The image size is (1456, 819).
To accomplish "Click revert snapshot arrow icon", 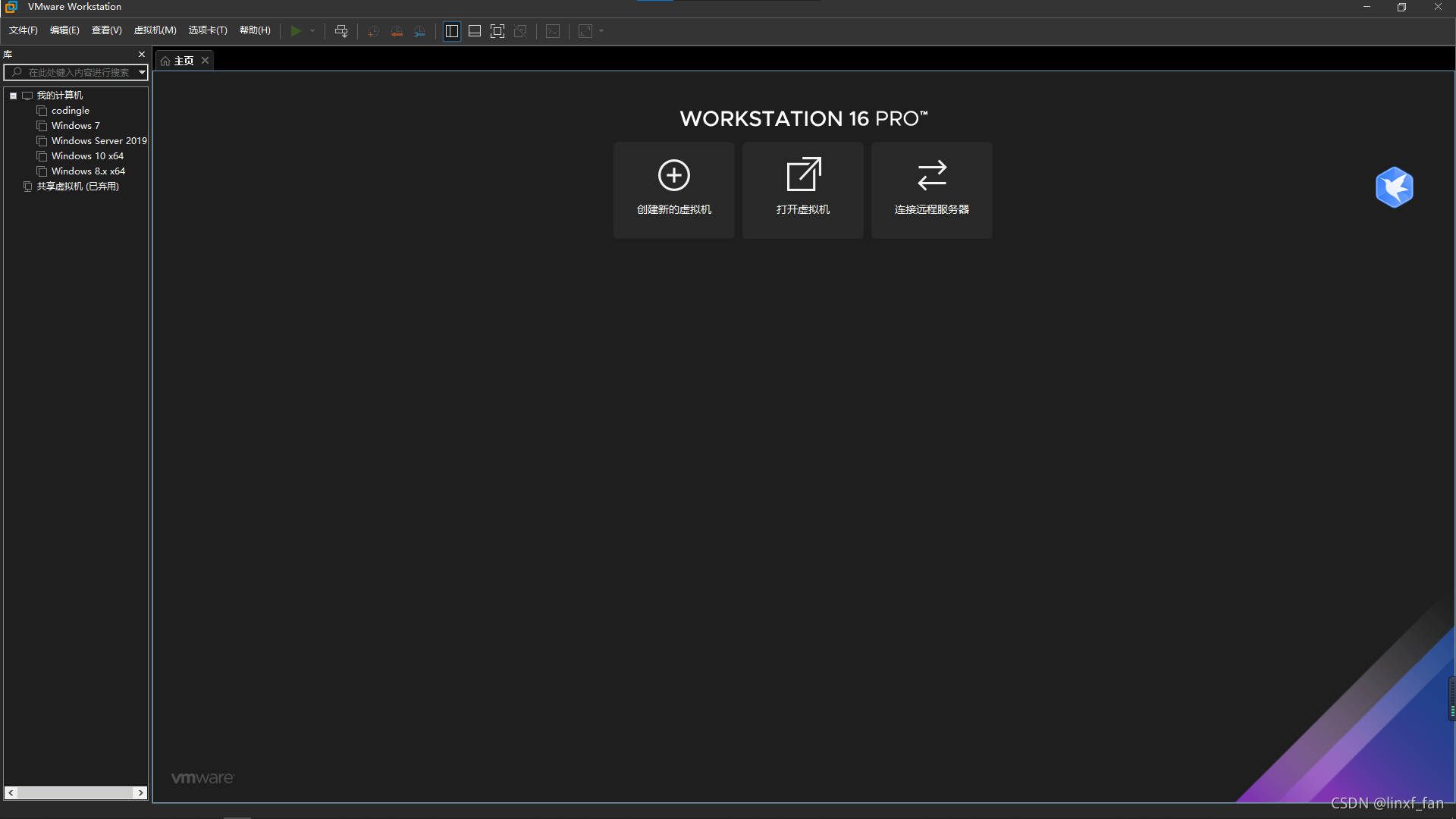I will (x=397, y=31).
